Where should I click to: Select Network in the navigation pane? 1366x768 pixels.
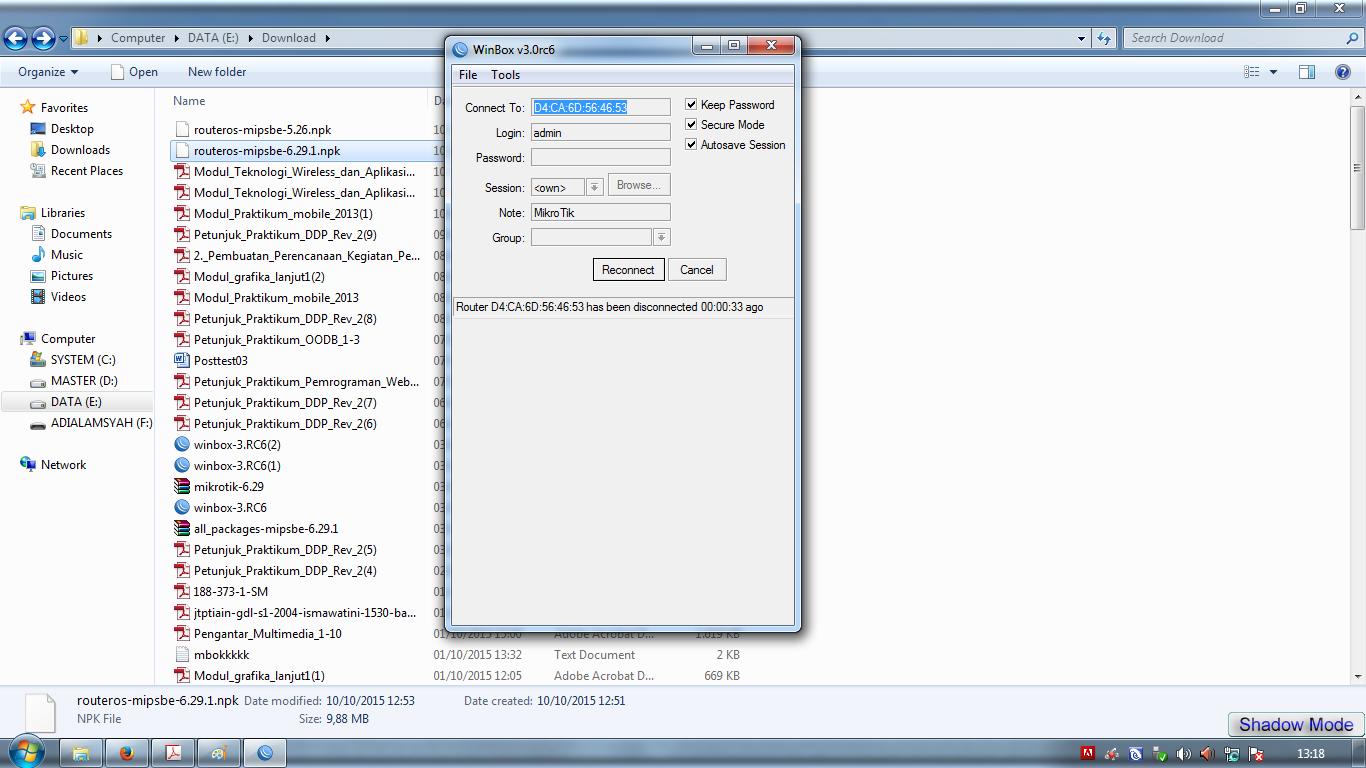(63, 465)
